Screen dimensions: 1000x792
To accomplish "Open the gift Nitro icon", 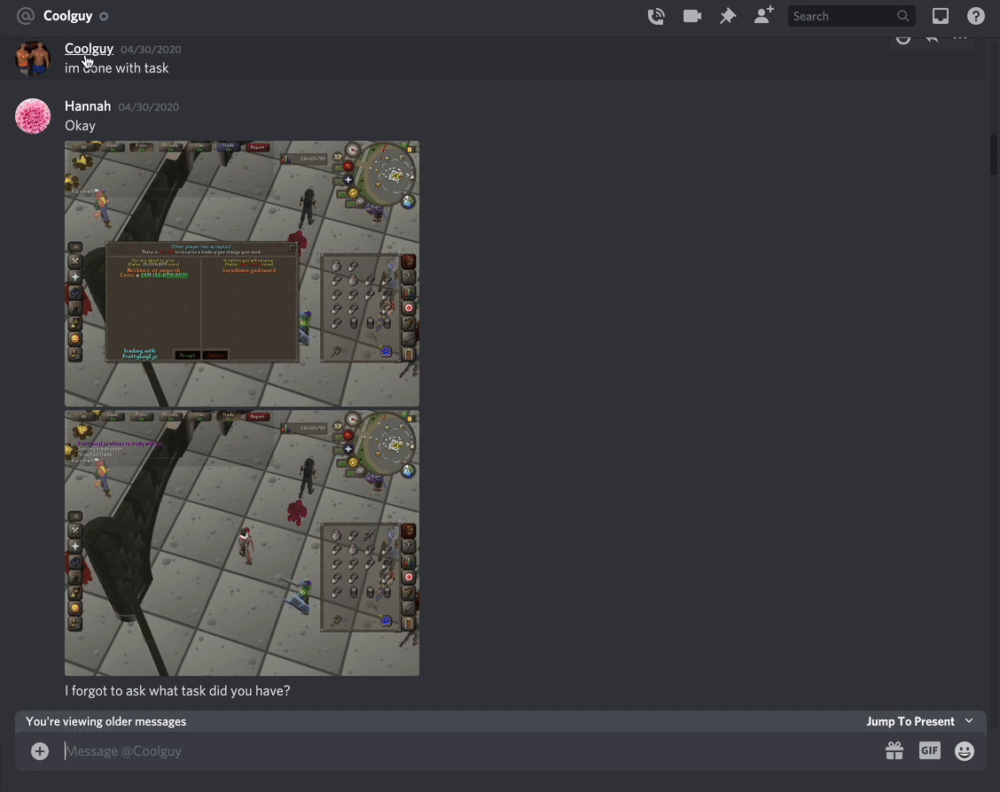I will point(894,751).
